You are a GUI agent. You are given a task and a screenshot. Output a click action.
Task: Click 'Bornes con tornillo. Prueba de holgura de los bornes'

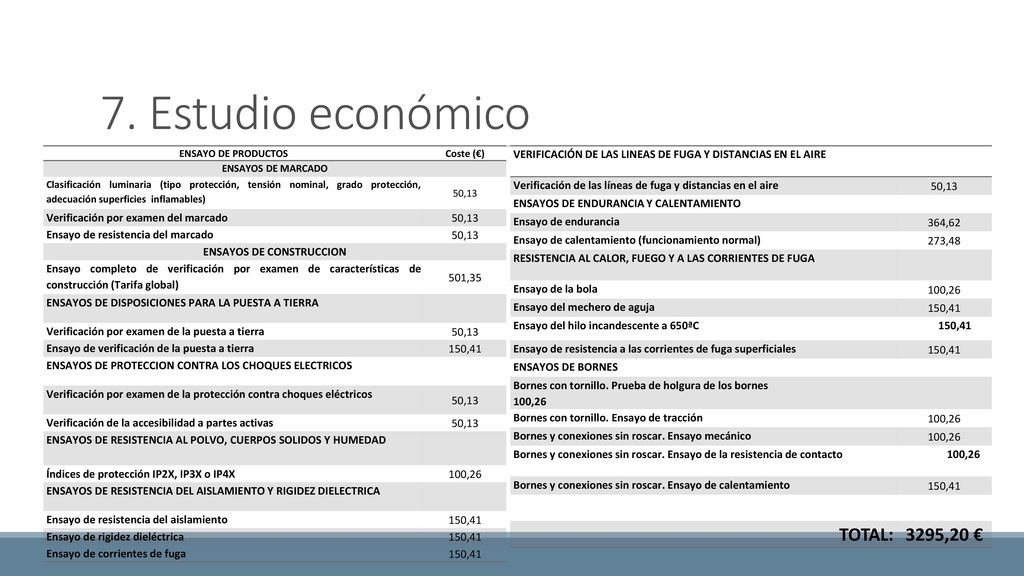point(640,386)
